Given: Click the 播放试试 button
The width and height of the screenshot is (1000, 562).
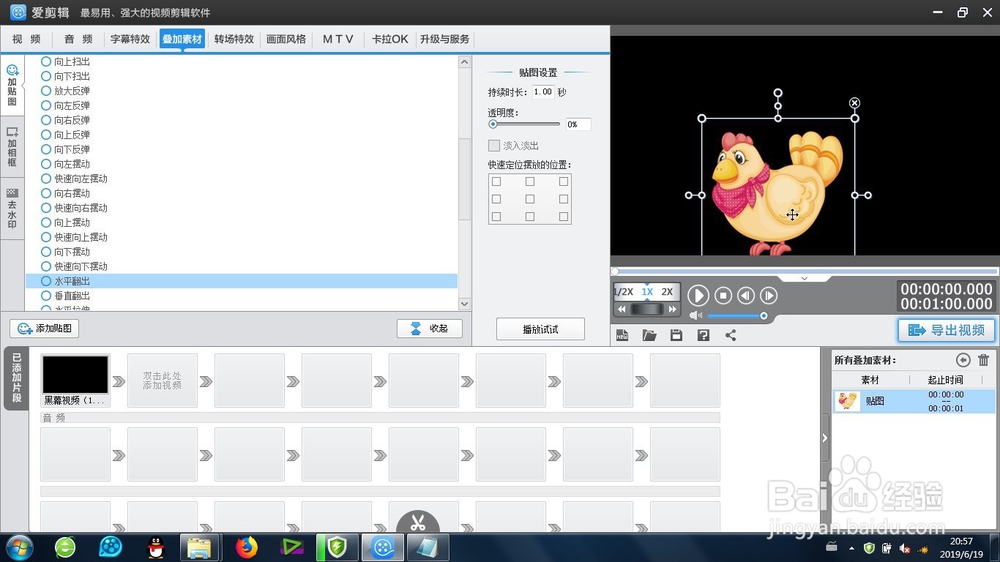Looking at the screenshot, I should point(540,329).
